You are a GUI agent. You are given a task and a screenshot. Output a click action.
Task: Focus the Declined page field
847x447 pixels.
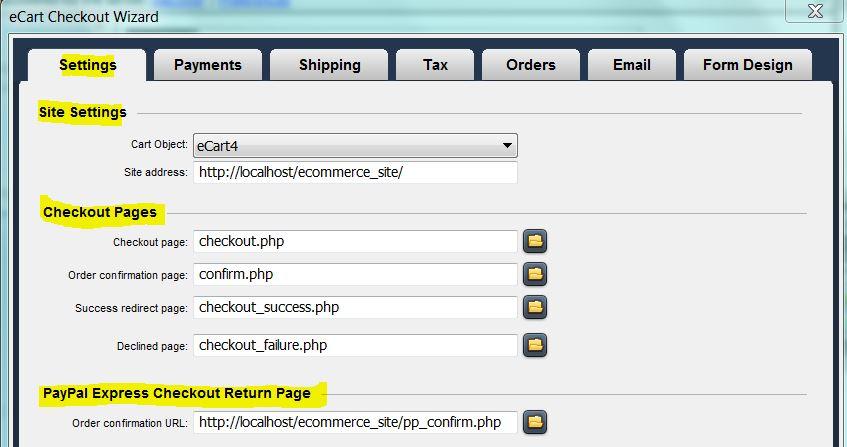pyautogui.click(x=355, y=345)
